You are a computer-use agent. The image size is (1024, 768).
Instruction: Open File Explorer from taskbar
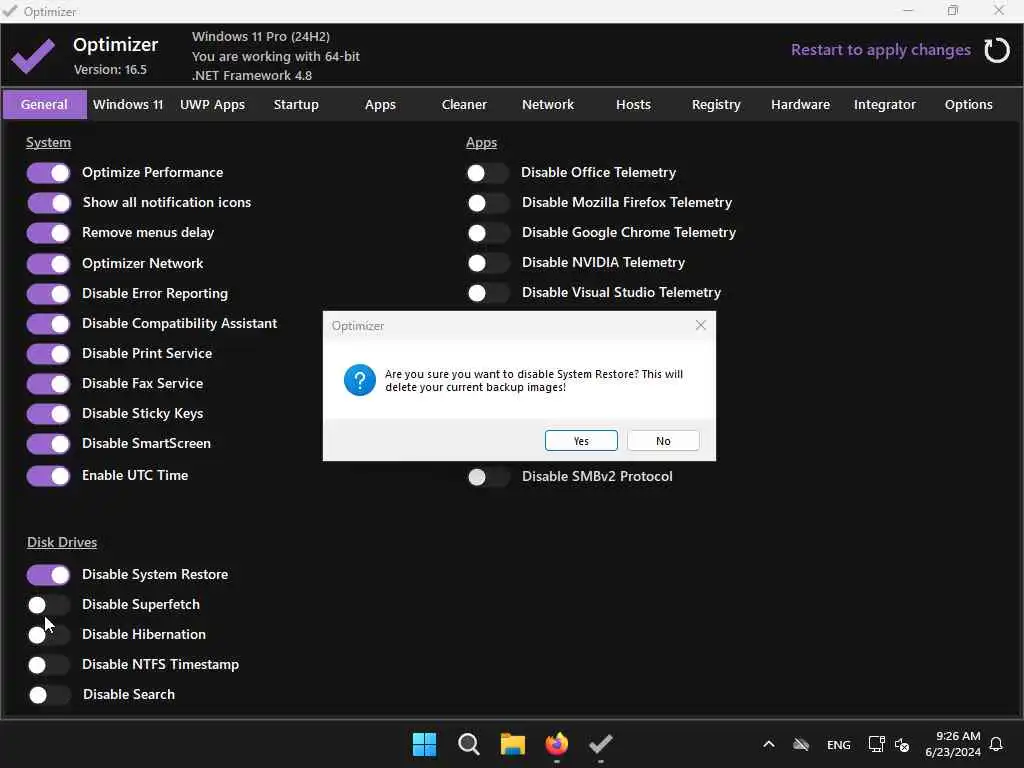(x=513, y=744)
